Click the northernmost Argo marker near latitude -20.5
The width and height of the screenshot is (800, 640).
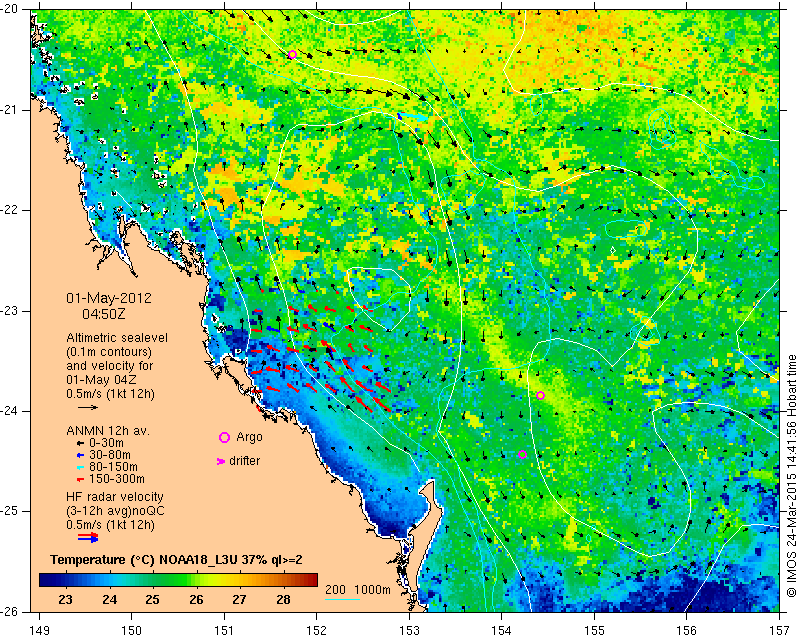click(x=292, y=55)
